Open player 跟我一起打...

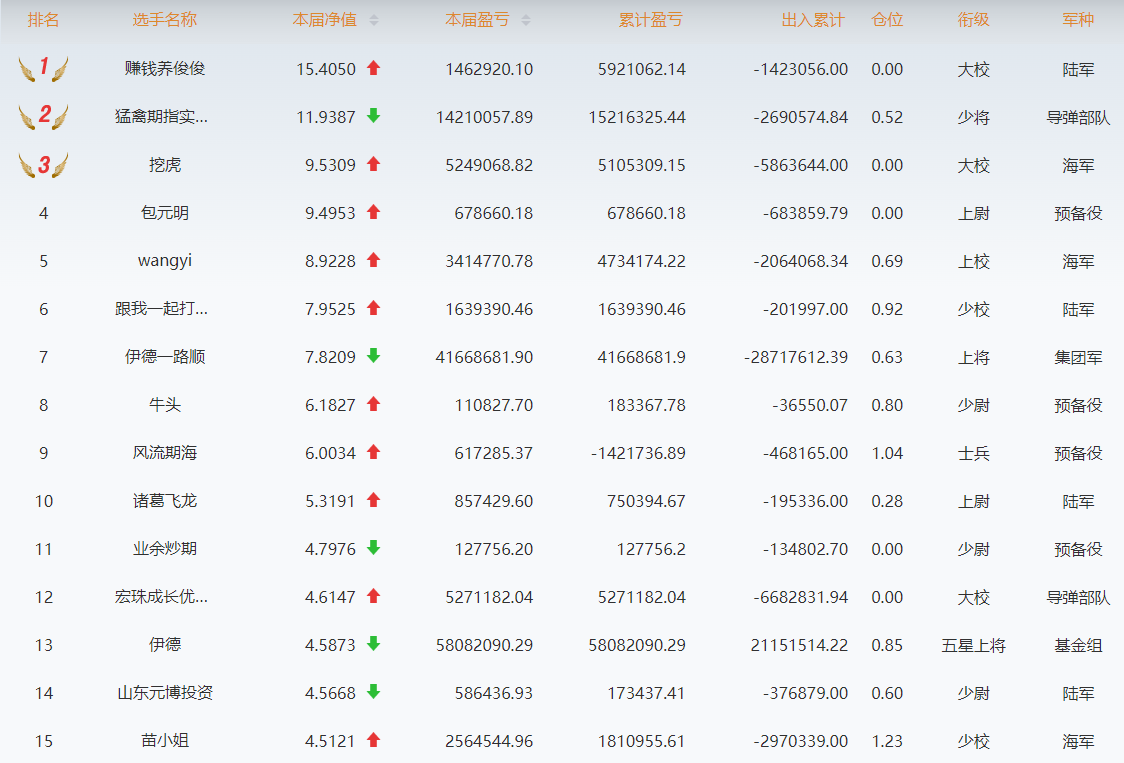(161, 309)
